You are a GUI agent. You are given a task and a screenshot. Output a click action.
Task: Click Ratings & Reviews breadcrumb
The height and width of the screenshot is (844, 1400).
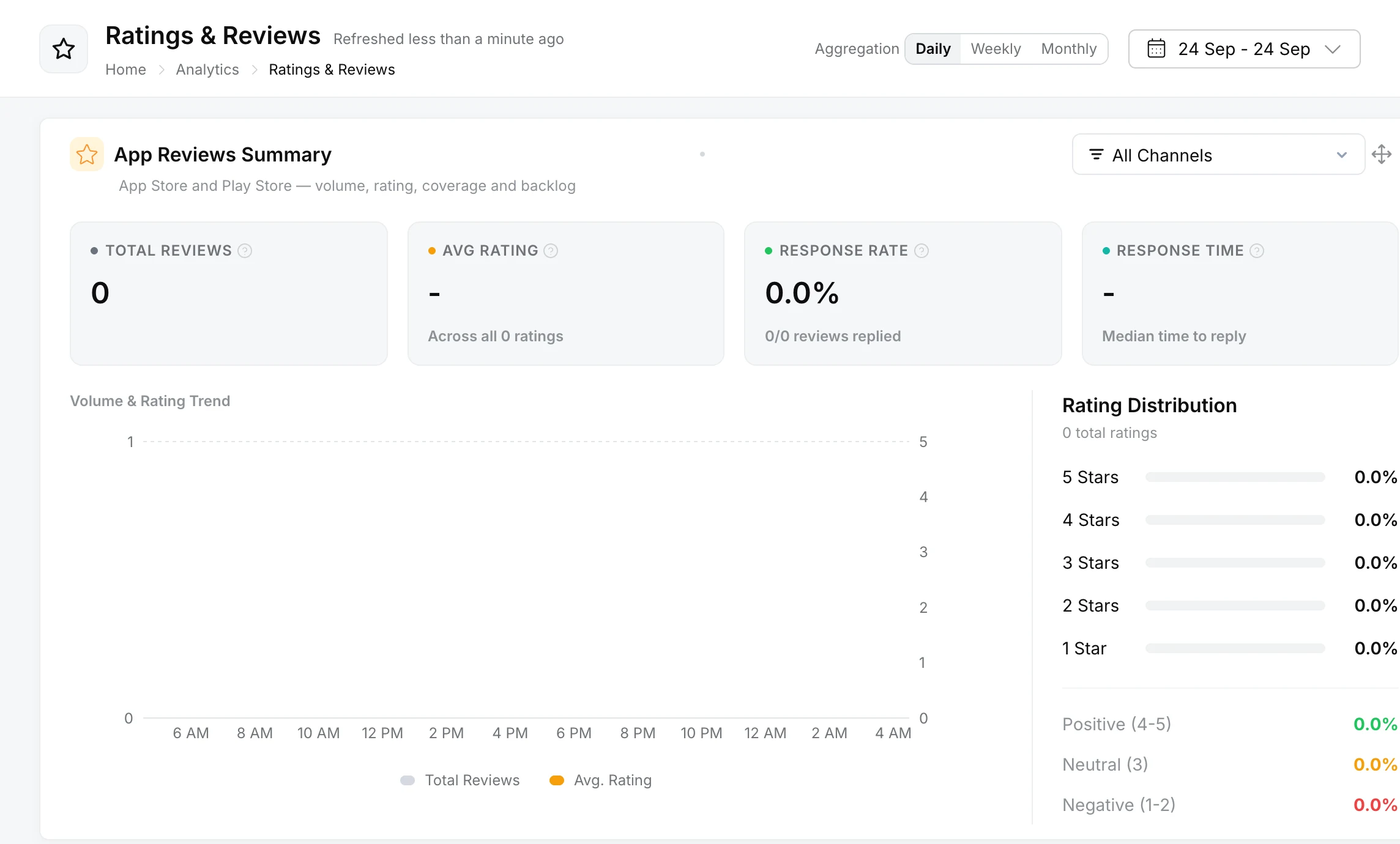pyautogui.click(x=332, y=70)
